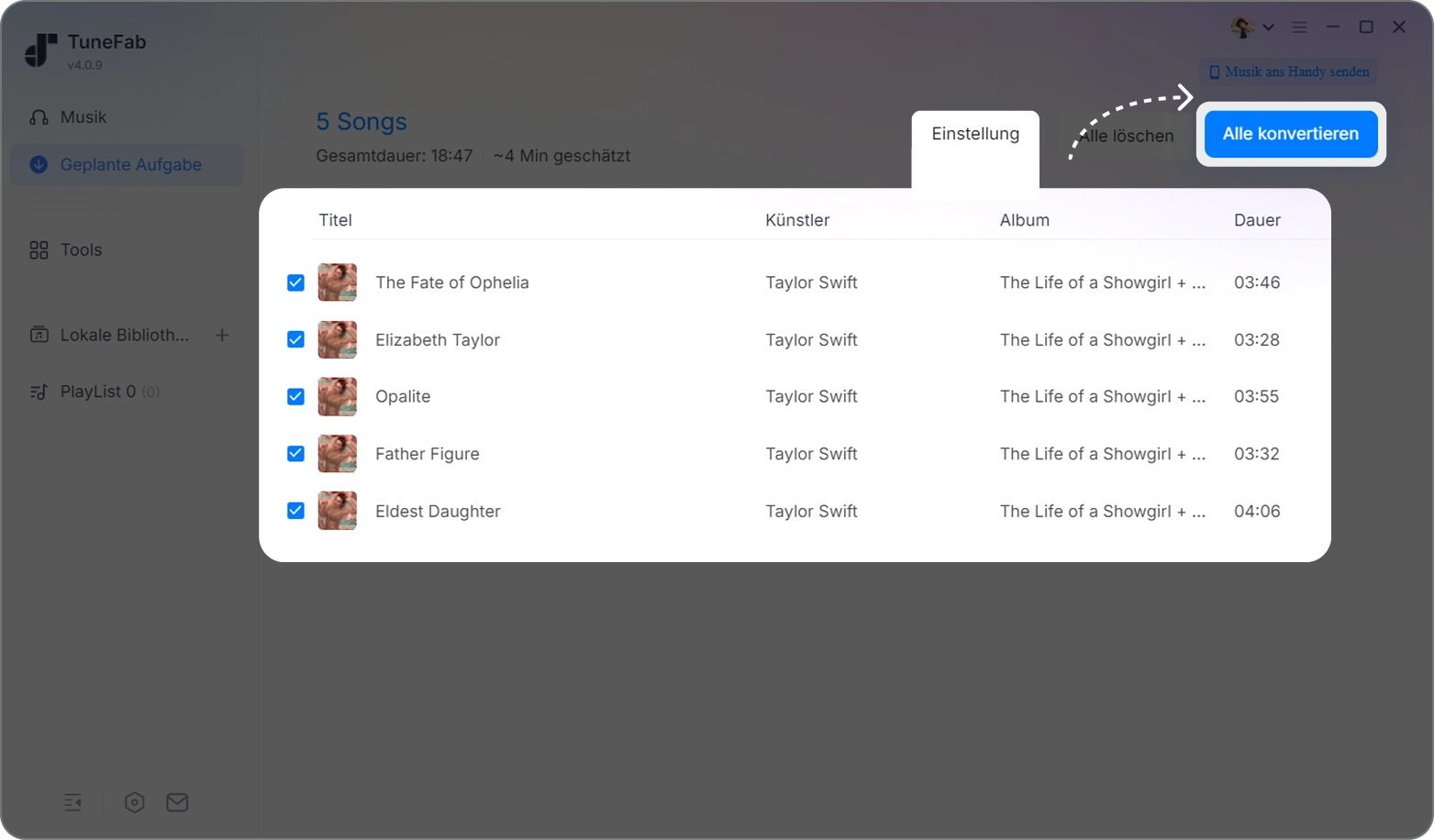Click the Alle konvertieren button
The image size is (1434, 840).
coord(1291,134)
